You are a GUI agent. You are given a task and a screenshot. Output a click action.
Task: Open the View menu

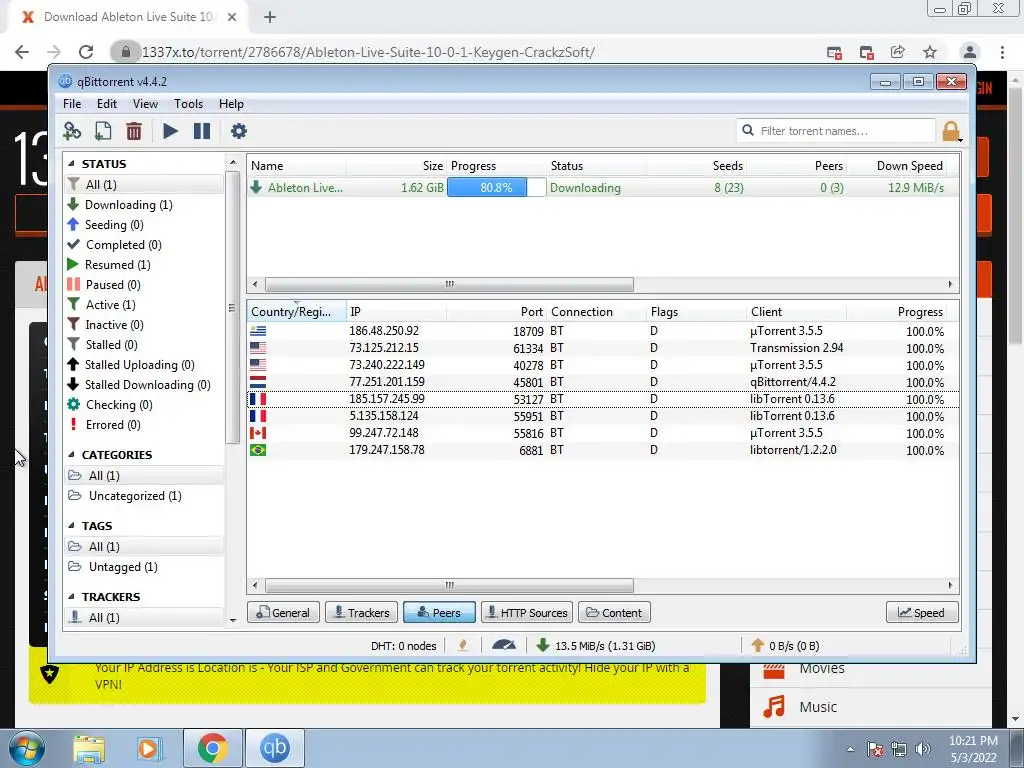tap(145, 104)
